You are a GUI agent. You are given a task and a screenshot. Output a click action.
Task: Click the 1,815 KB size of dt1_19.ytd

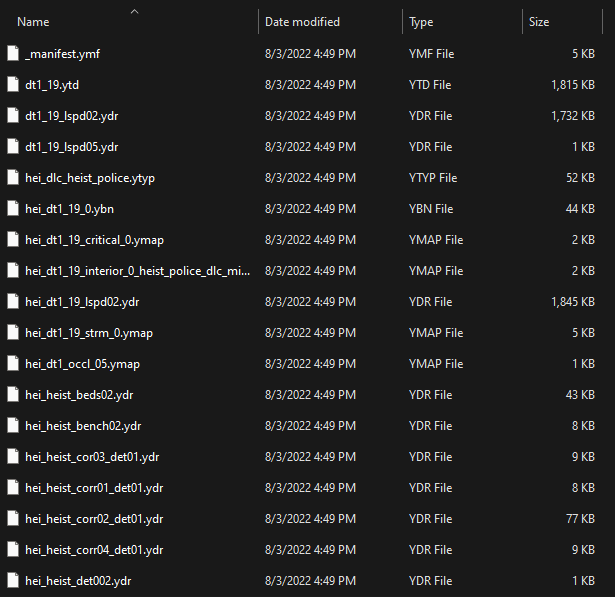(573, 85)
